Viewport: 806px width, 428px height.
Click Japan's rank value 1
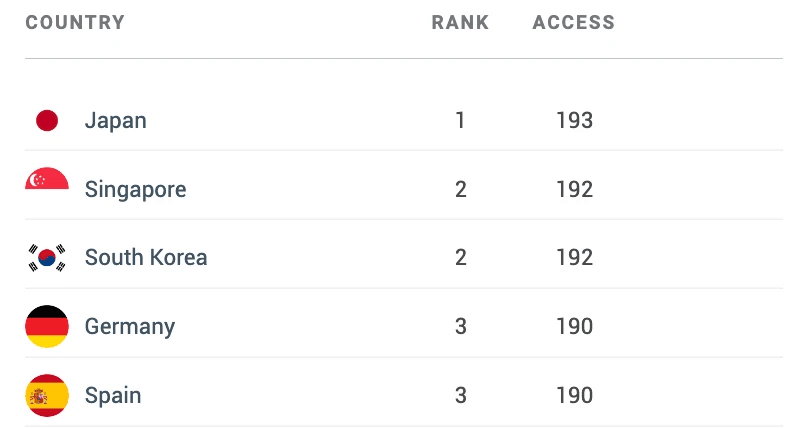click(460, 121)
